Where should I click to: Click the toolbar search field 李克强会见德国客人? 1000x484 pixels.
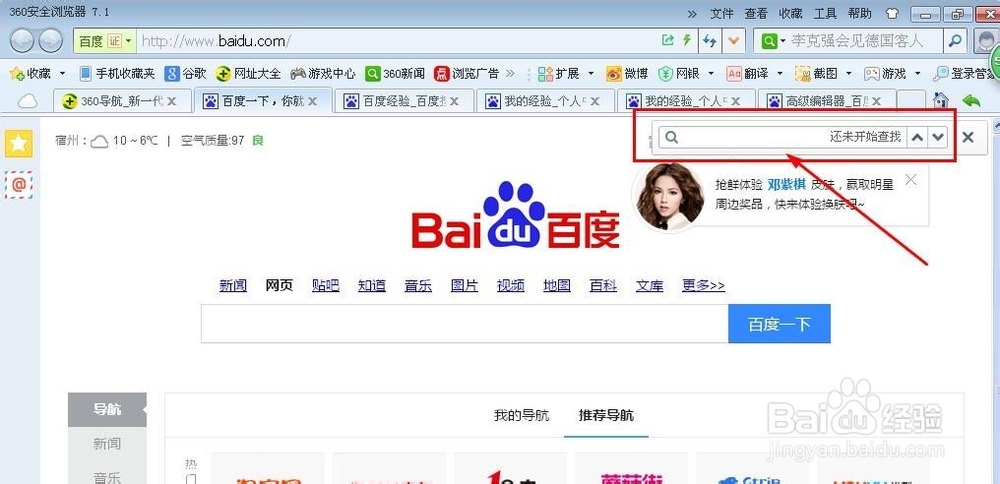tap(866, 41)
